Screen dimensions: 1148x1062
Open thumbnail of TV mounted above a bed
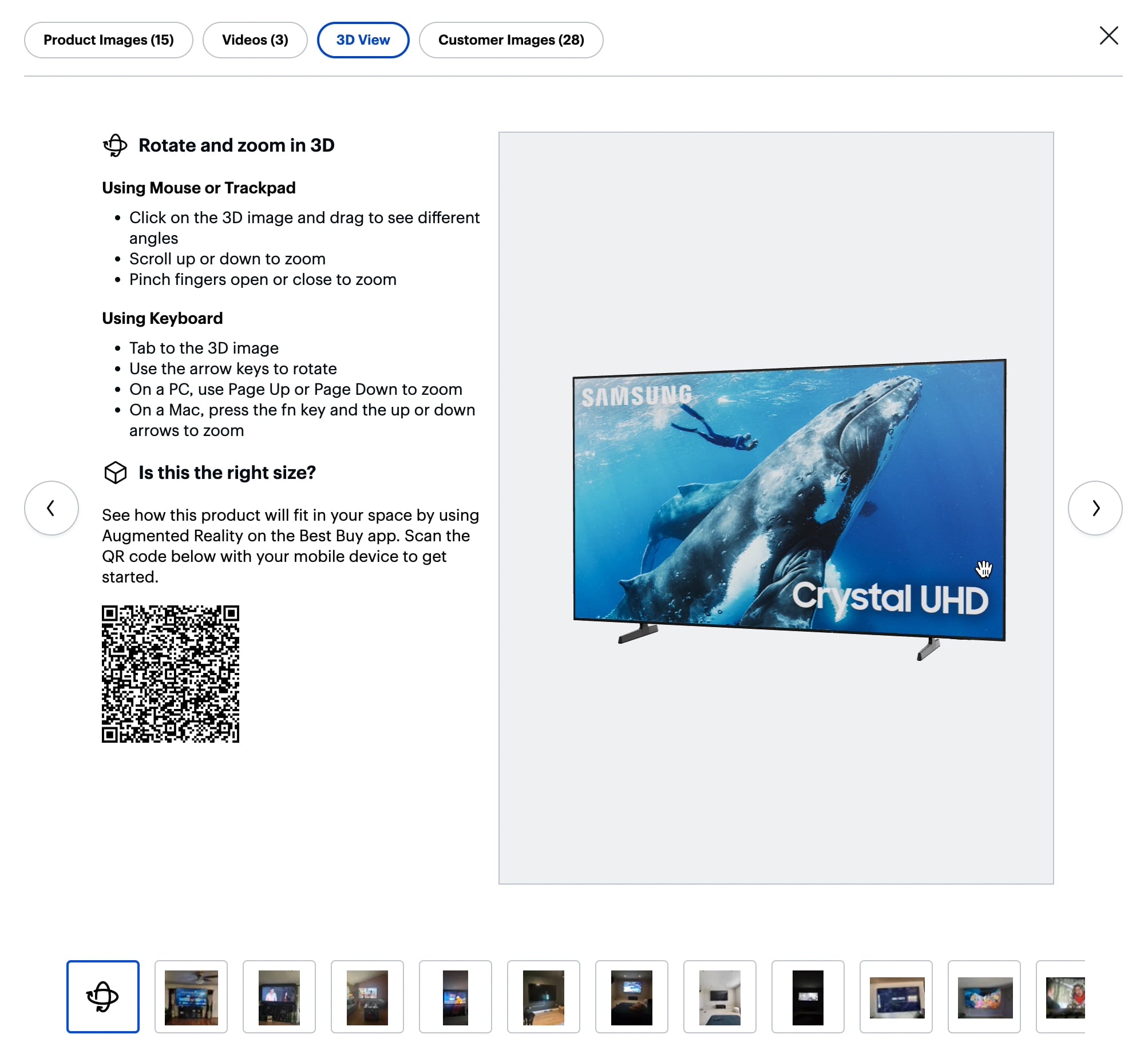(x=631, y=996)
